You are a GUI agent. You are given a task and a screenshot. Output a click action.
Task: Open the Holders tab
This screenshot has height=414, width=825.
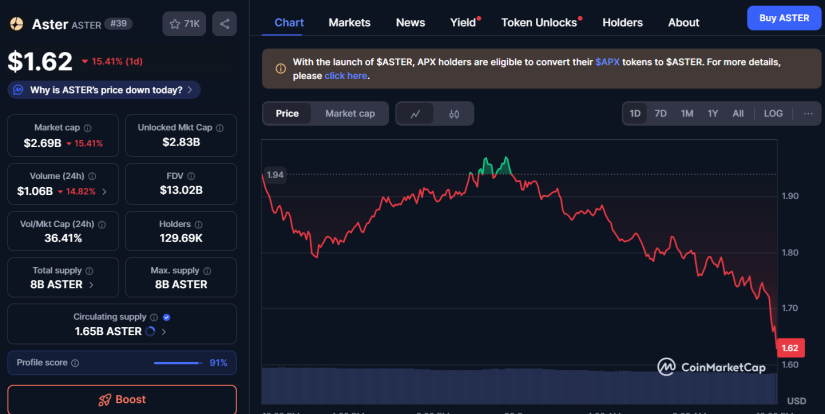pyautogui.click(x=622, y=23)
